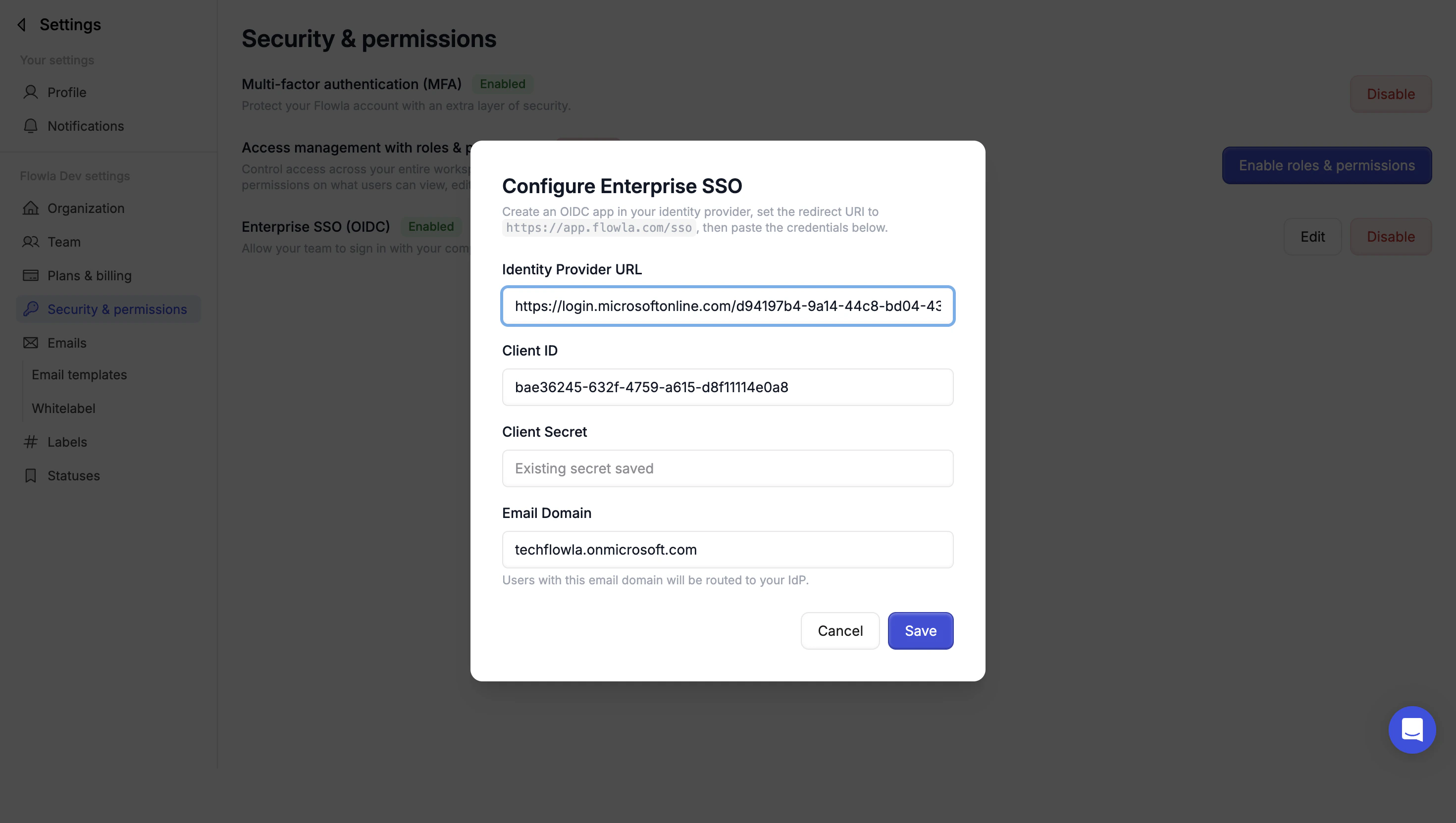Save the Enterprise SSO configuration
1456x823 pixels.
(x=920, y=631)
